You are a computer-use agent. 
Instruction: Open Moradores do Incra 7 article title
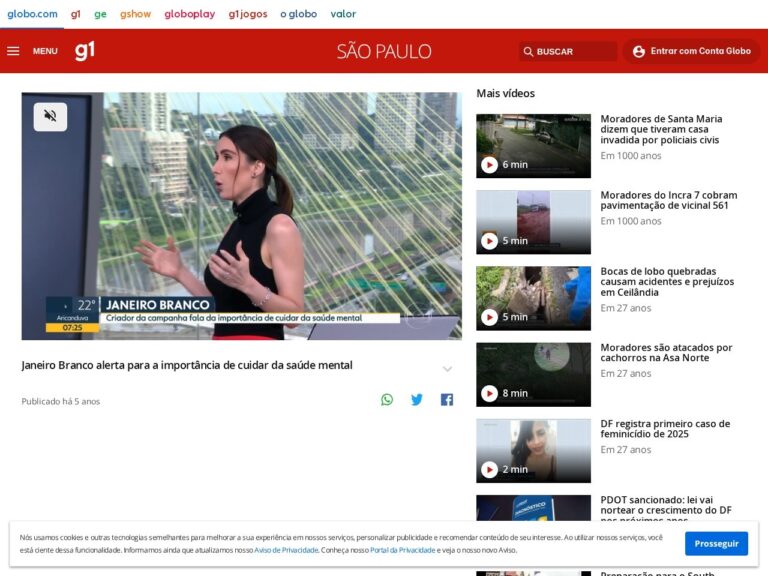pos(668,200)
